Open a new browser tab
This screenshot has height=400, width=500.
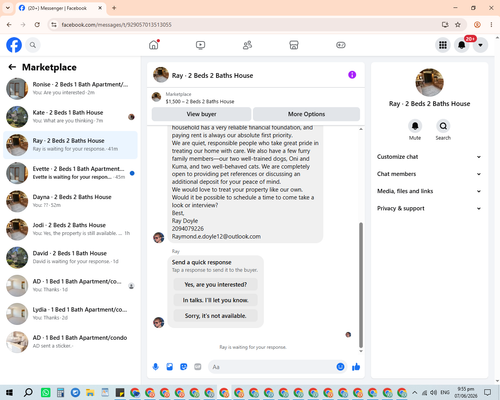tap(114, 8)
